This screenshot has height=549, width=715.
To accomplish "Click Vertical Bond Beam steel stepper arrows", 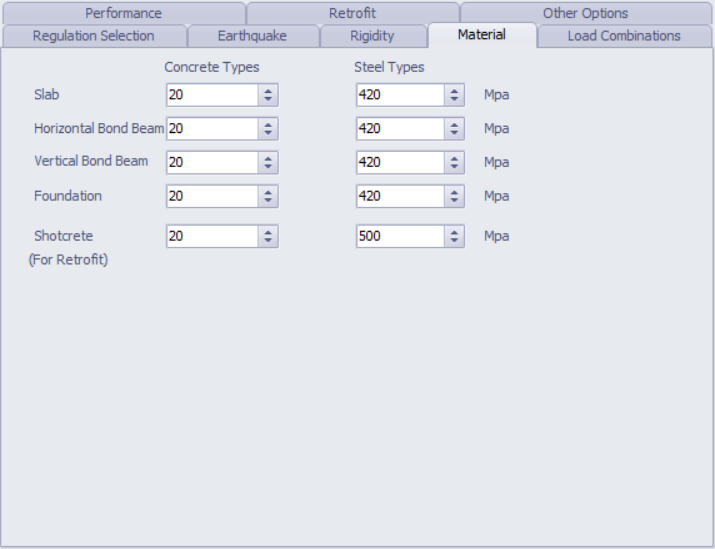I will [x=455, y=162].
